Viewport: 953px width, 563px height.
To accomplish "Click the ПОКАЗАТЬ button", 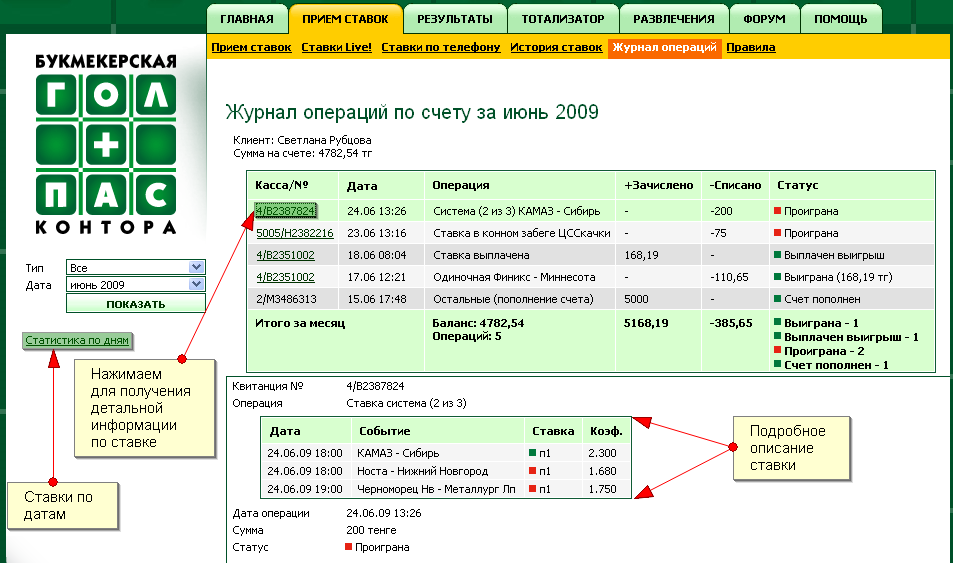I will click(136, 304).
